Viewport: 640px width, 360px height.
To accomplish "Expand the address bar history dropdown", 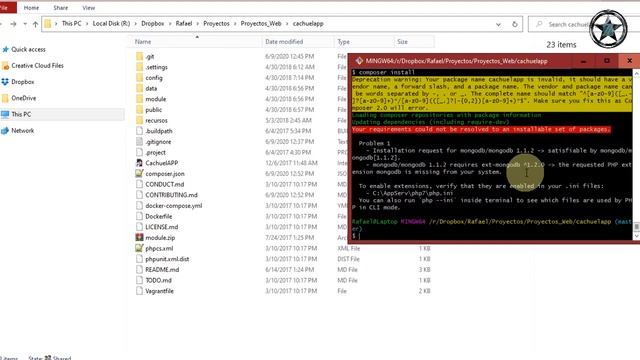I will pos(498,24).
